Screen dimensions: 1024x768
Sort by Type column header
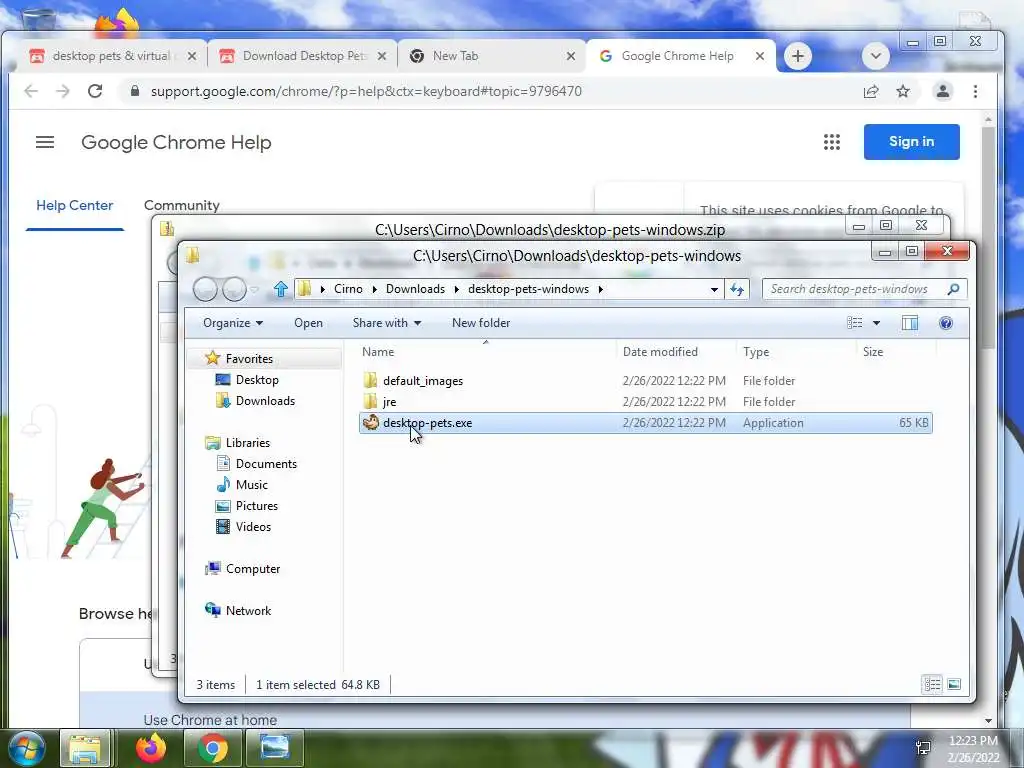point(796,351)
